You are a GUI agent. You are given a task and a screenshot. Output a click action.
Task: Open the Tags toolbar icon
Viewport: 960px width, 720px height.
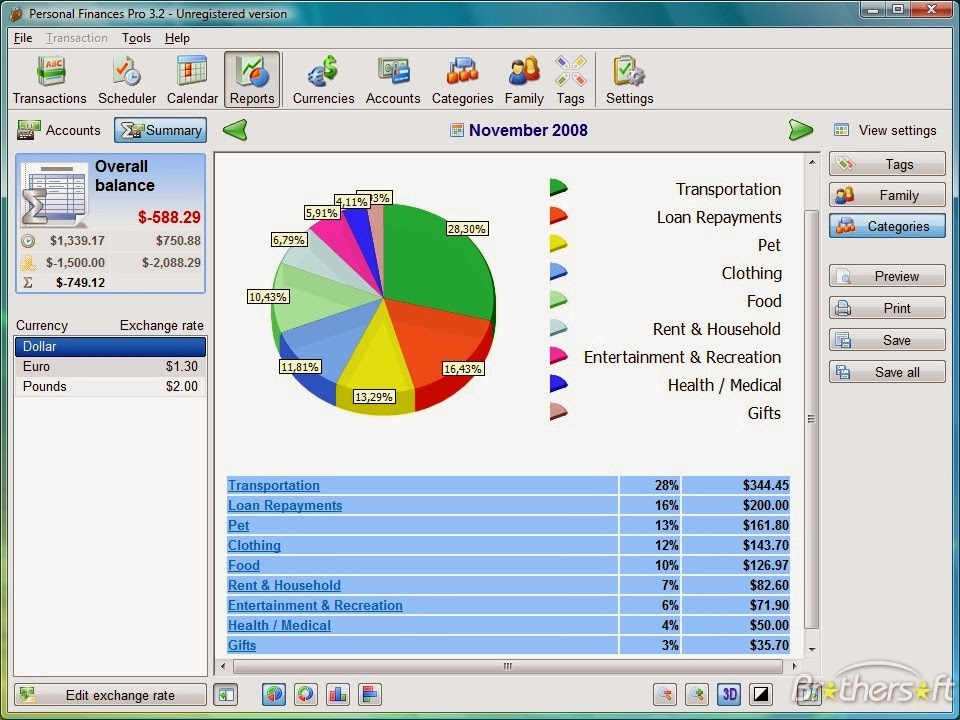pos(570,80)
